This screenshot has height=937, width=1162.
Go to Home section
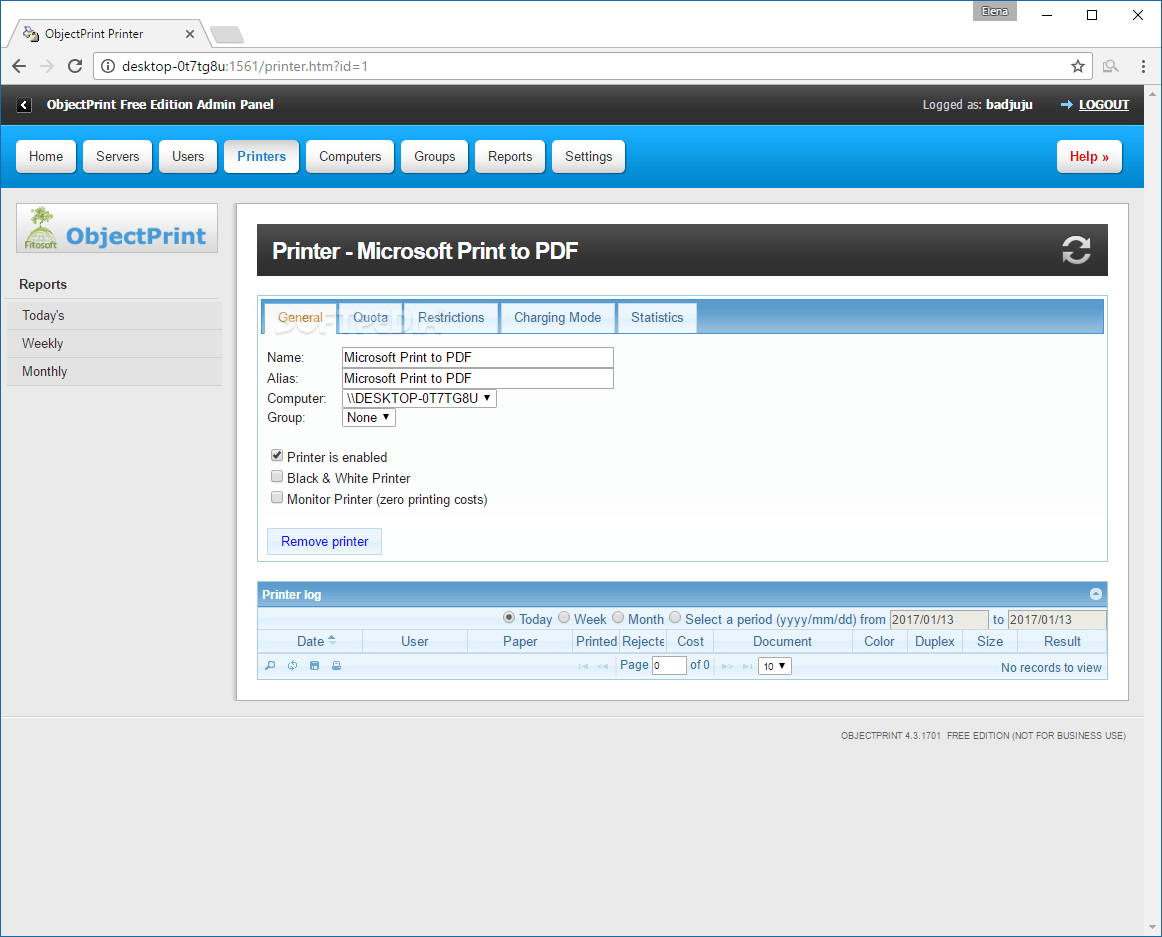tap(46, 156)
